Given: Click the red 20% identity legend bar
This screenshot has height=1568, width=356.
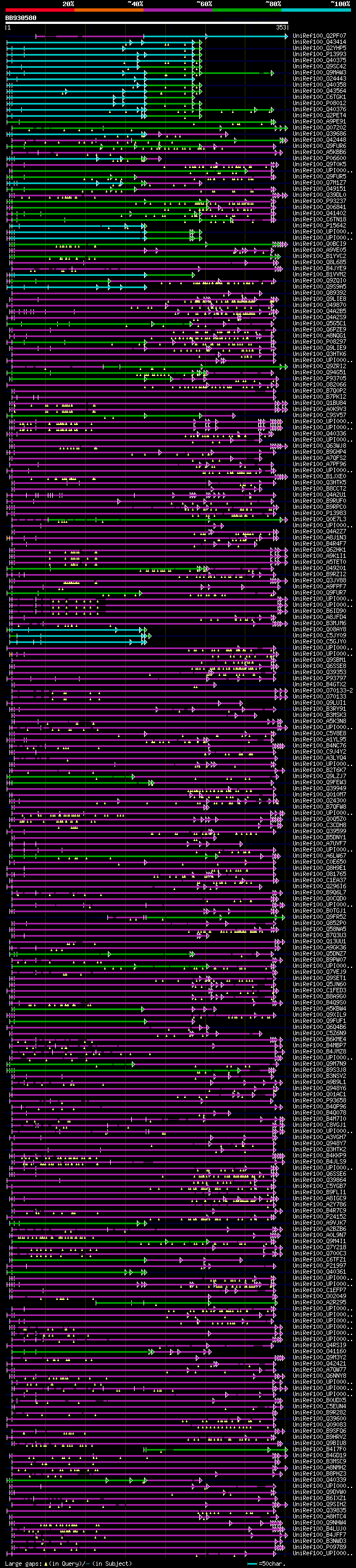Looking at the screenshot, I should tap(39, 10).
